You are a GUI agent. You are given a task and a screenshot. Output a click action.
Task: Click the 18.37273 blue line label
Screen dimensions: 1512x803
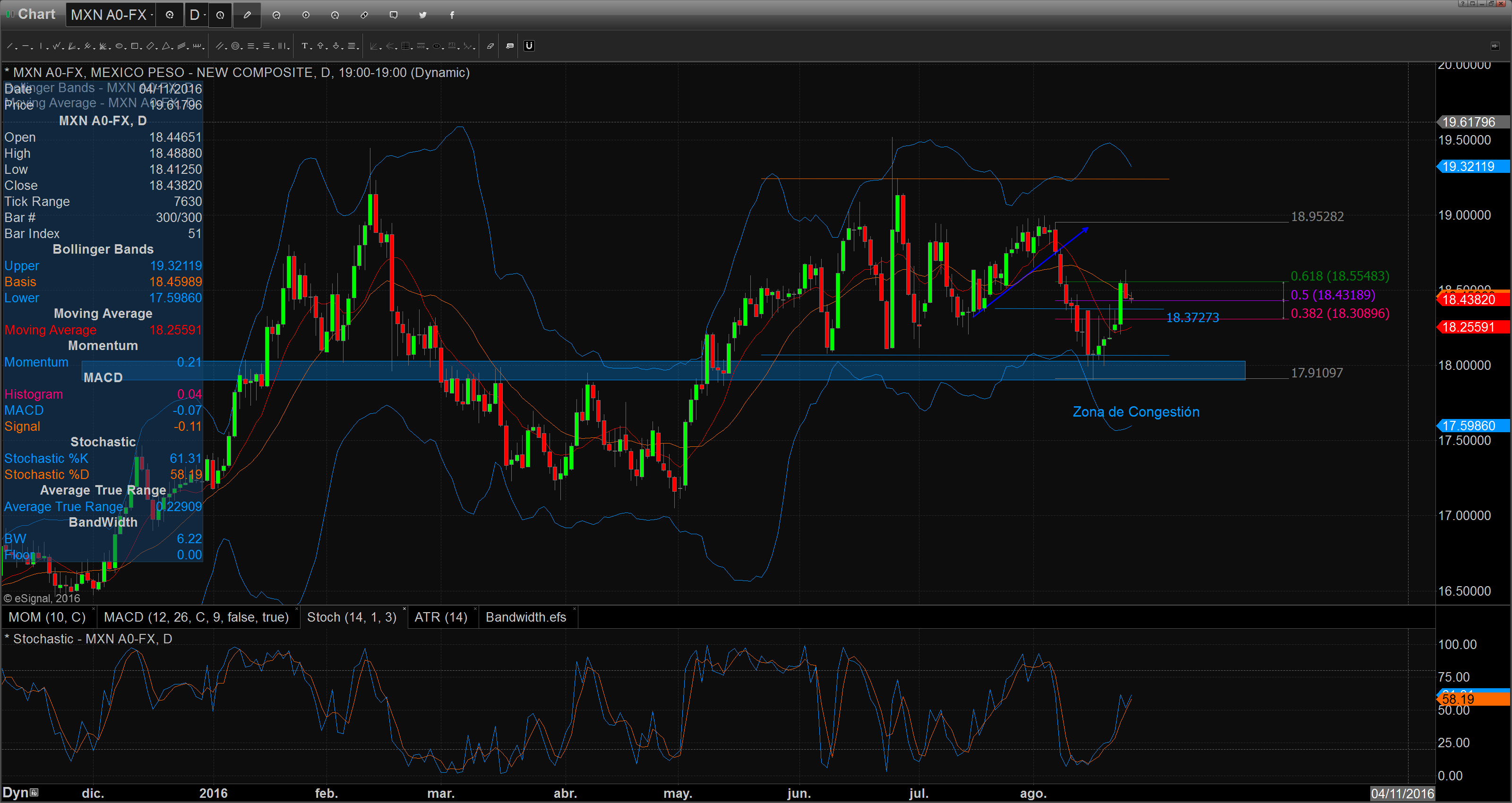coord(1192,317)
